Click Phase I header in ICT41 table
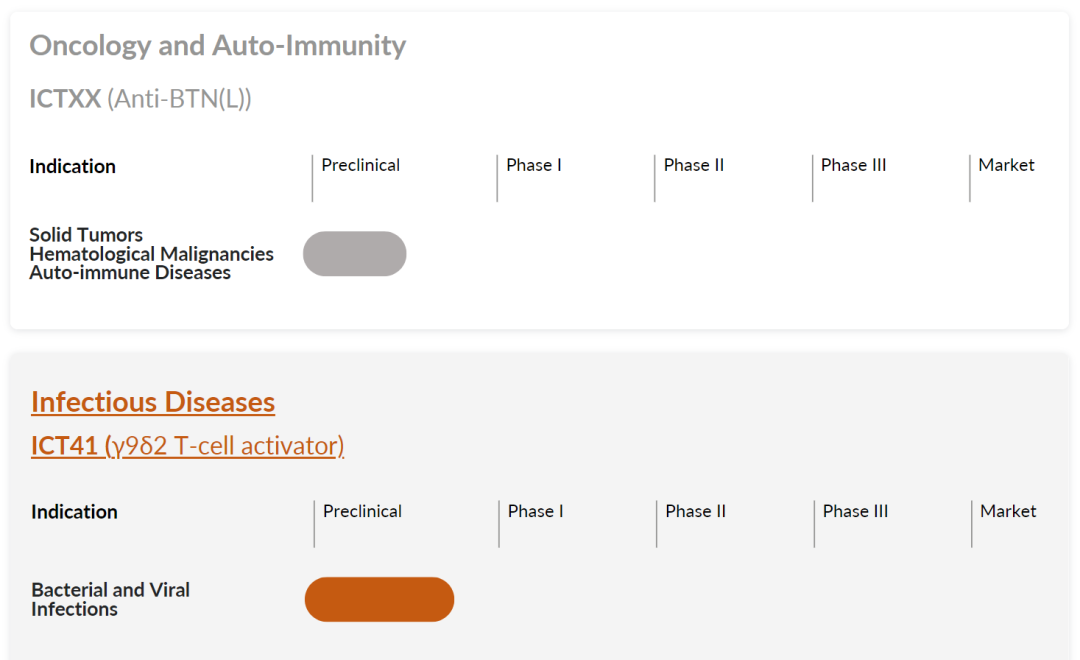1080x660 pixels. tap(535, 511)
